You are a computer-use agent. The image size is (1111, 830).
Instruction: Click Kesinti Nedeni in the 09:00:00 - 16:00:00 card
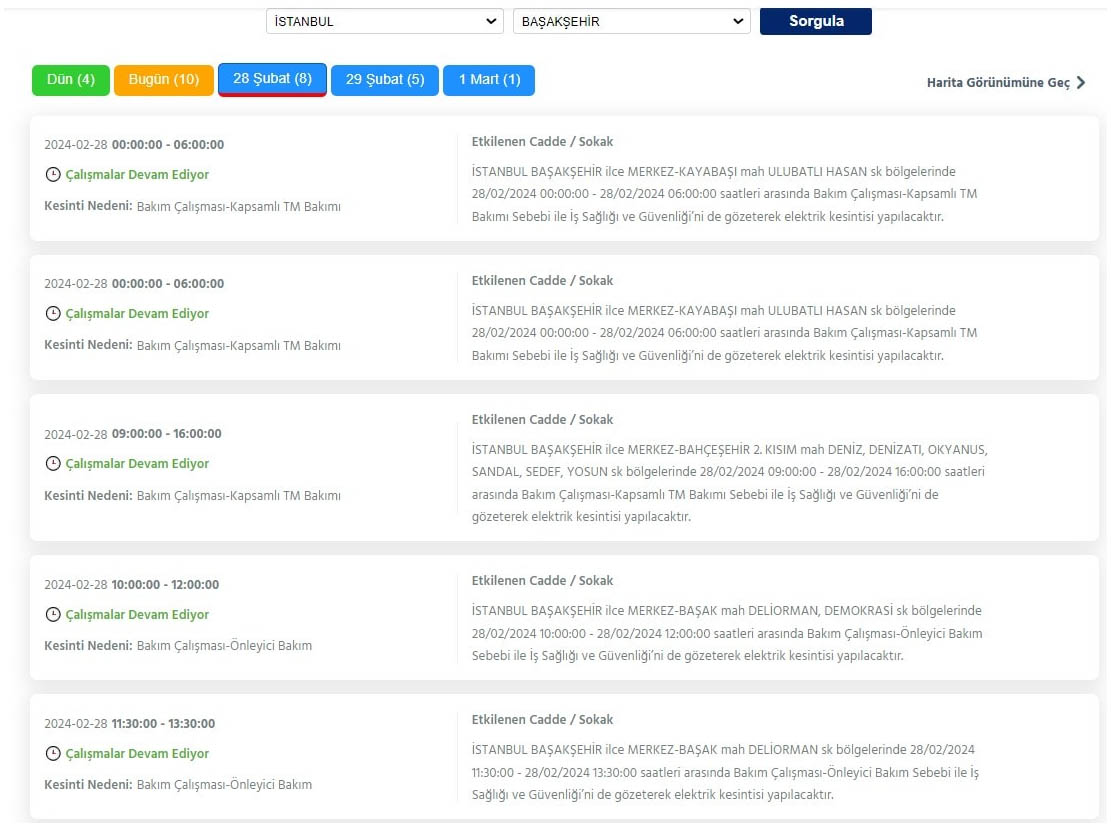coord(88,495)
